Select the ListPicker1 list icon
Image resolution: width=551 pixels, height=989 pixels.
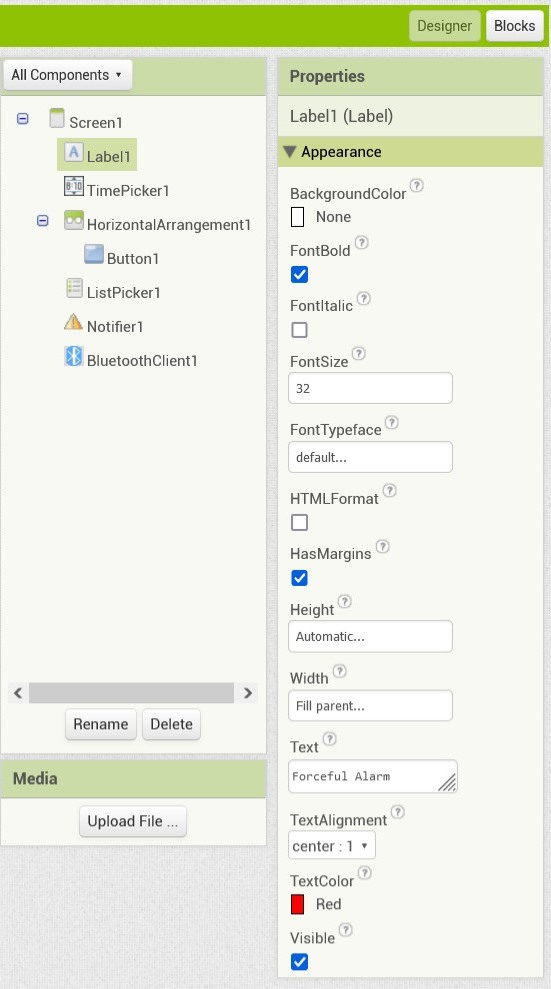(74, 288)
